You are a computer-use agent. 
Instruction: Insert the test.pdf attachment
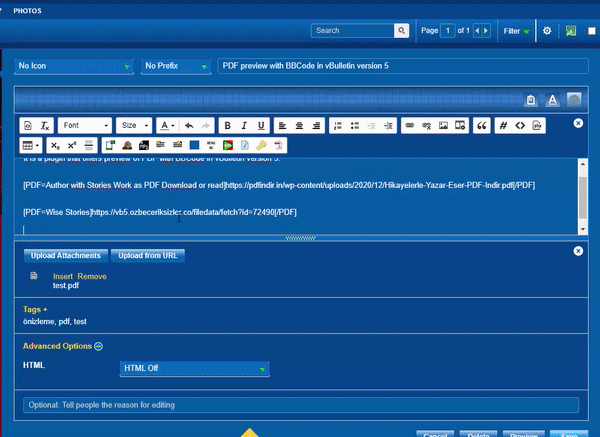(63, 276)
